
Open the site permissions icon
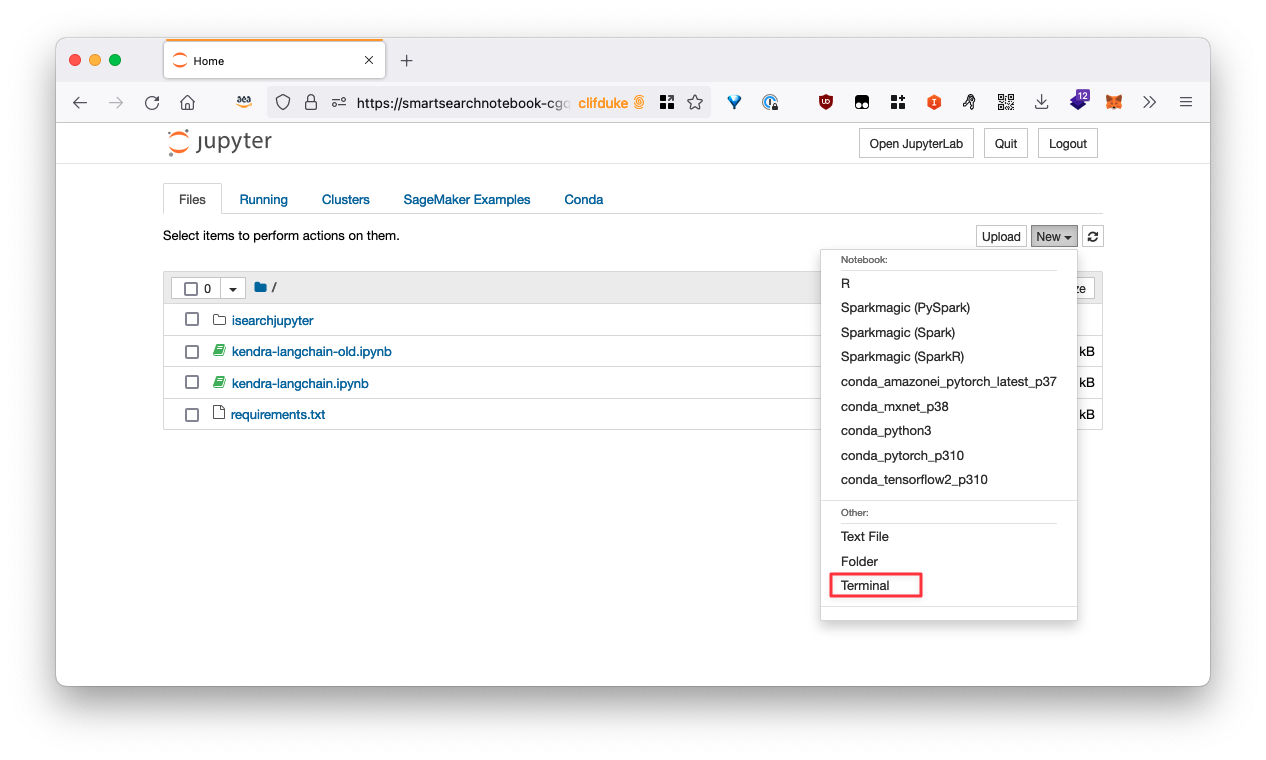click(339, 102)
